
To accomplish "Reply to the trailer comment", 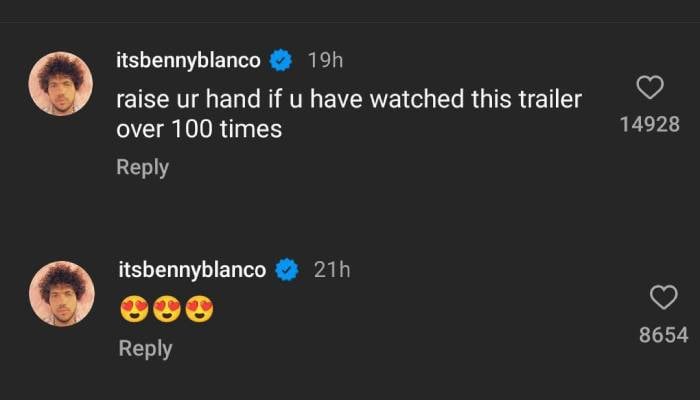I will (143, 167).
